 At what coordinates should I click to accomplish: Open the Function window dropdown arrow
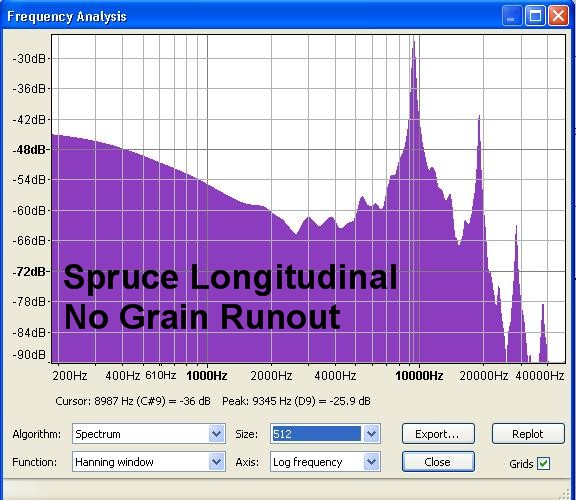coord(216,461)
